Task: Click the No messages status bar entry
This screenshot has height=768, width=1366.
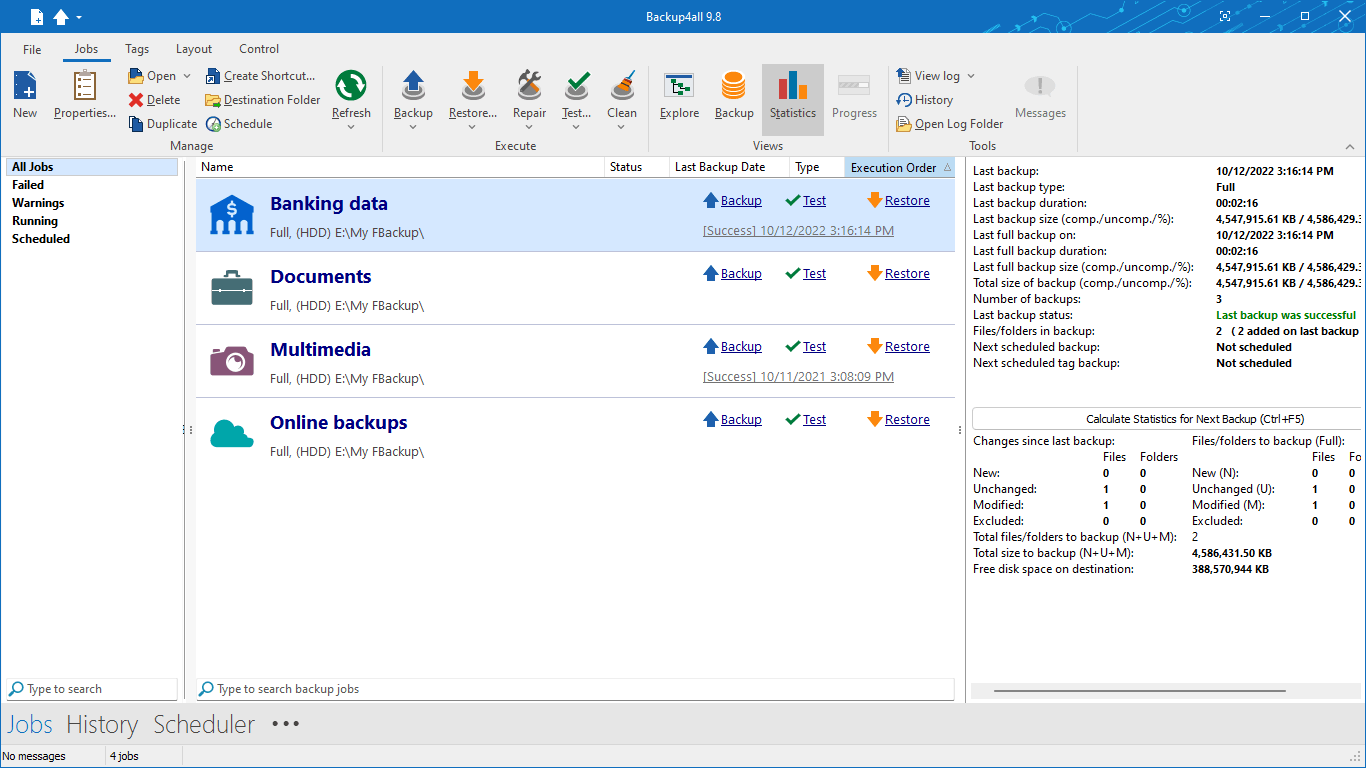Action: tap(34, 756)
